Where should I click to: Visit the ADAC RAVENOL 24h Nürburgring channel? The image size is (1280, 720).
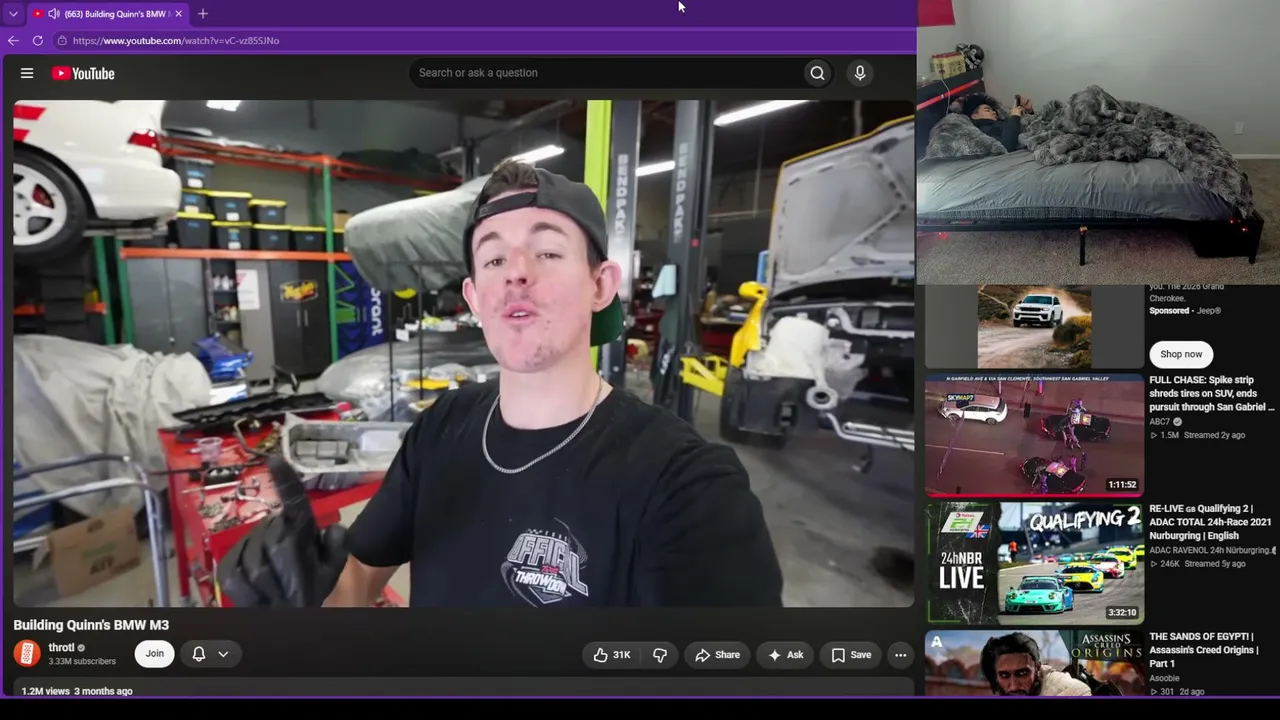[1212, 550]
